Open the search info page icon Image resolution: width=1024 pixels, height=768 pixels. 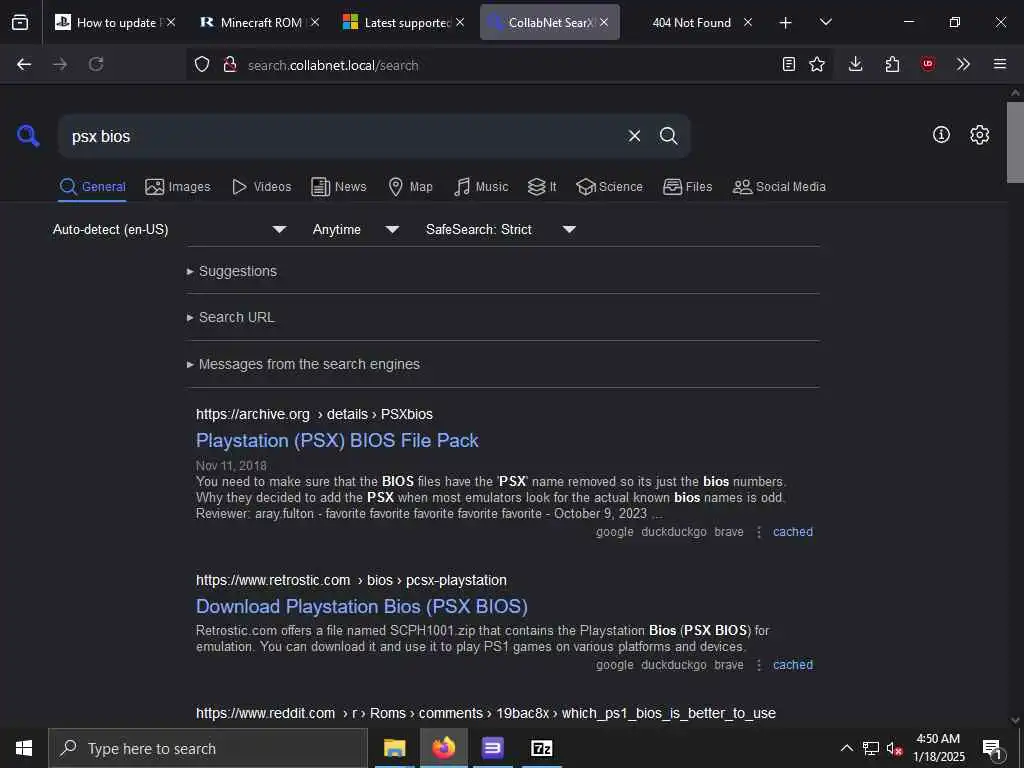pyautogui.click(x=941, y=135)
